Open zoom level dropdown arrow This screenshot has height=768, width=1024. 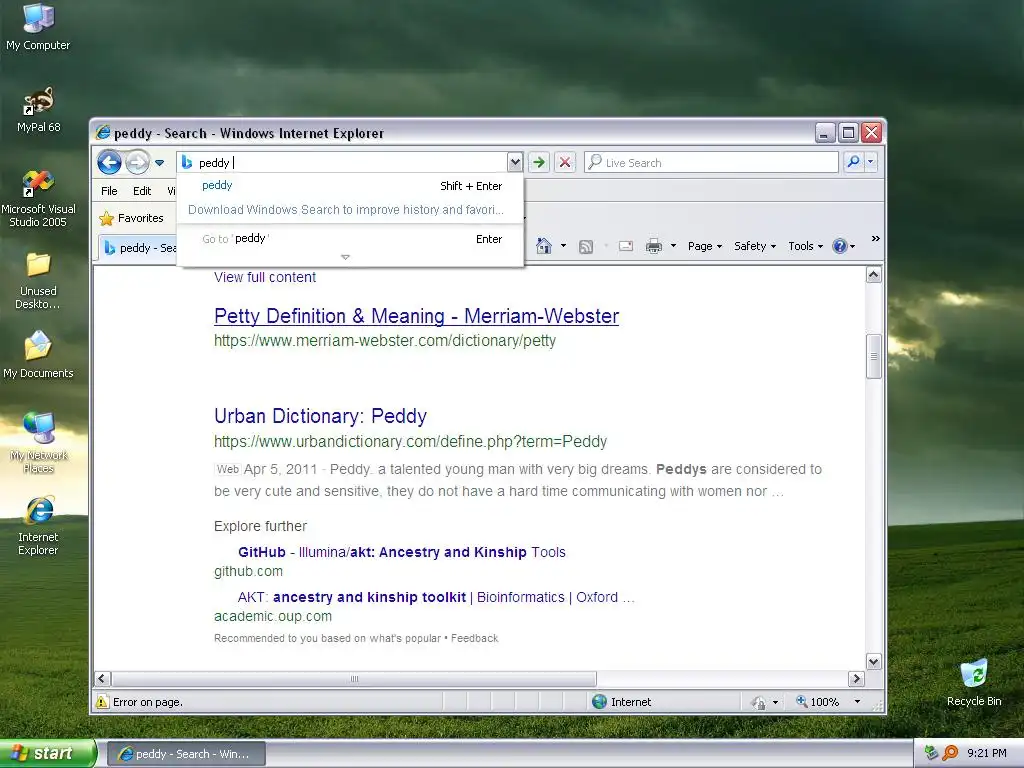tap(857, 702)
